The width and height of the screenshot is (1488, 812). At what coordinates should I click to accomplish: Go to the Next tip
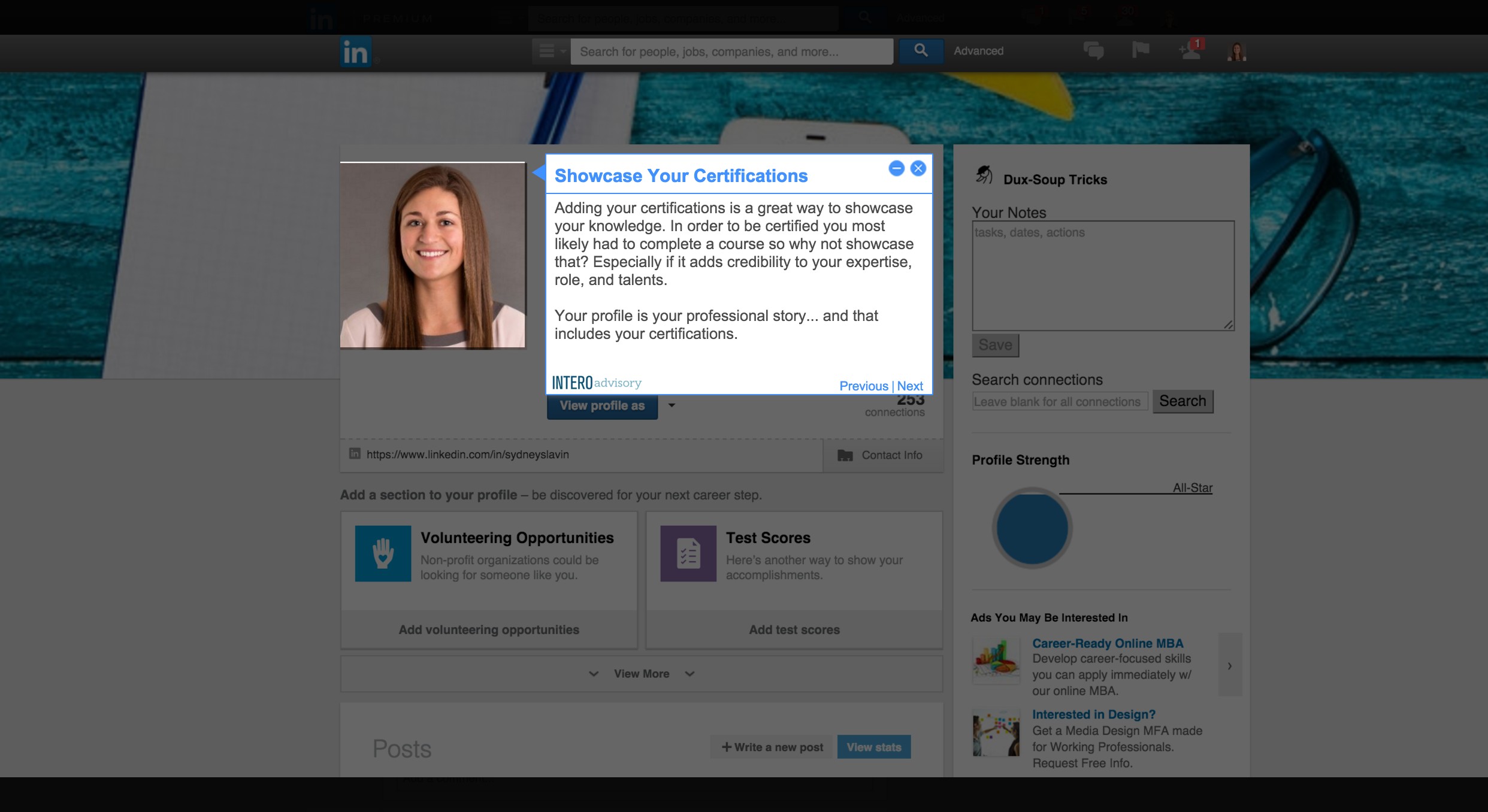[910, 386]
